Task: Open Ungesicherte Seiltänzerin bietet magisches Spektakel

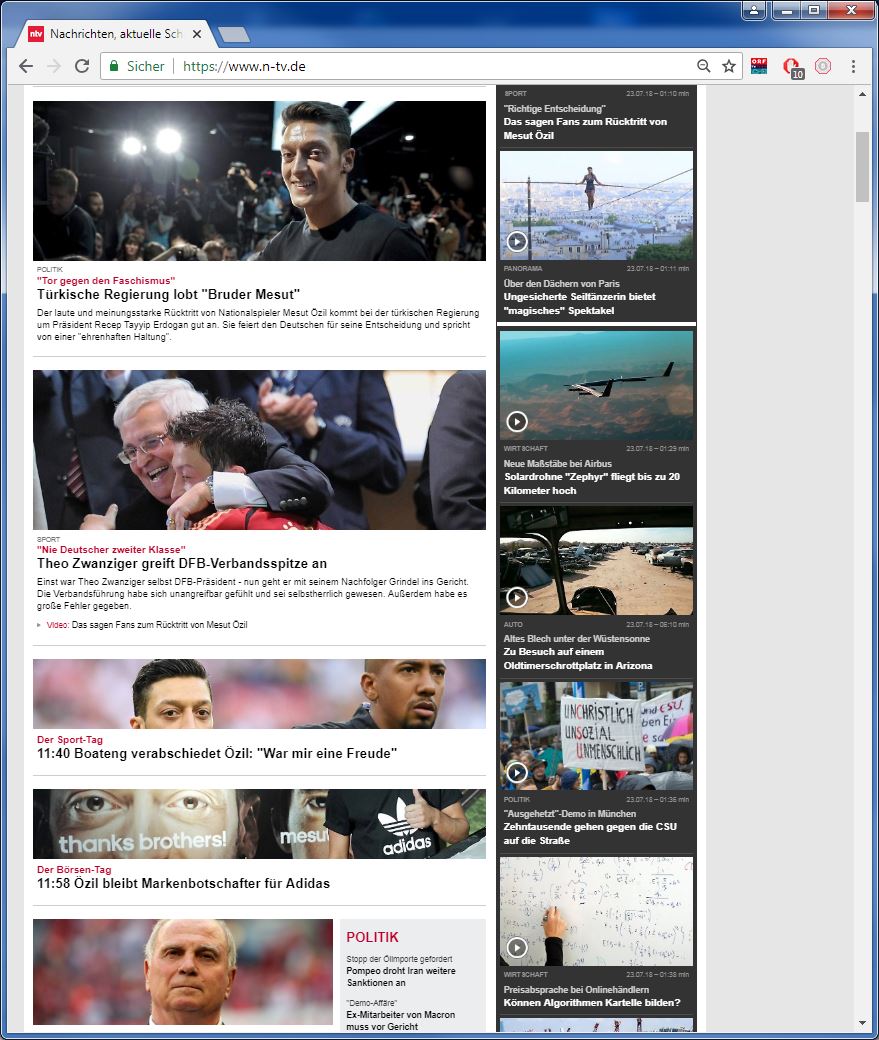Action: pos(579,304)
